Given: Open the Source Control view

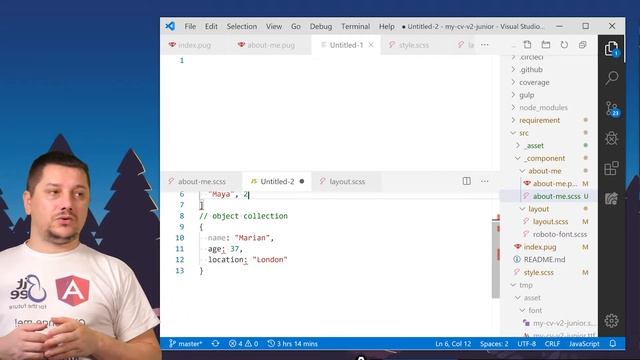Looking at the screenshot, I should coord(611,109).
